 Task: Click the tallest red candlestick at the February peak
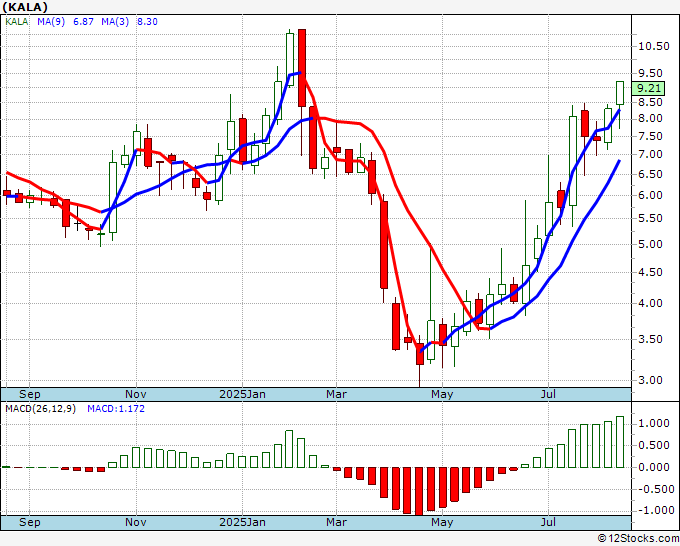click(x=302, y=68)
